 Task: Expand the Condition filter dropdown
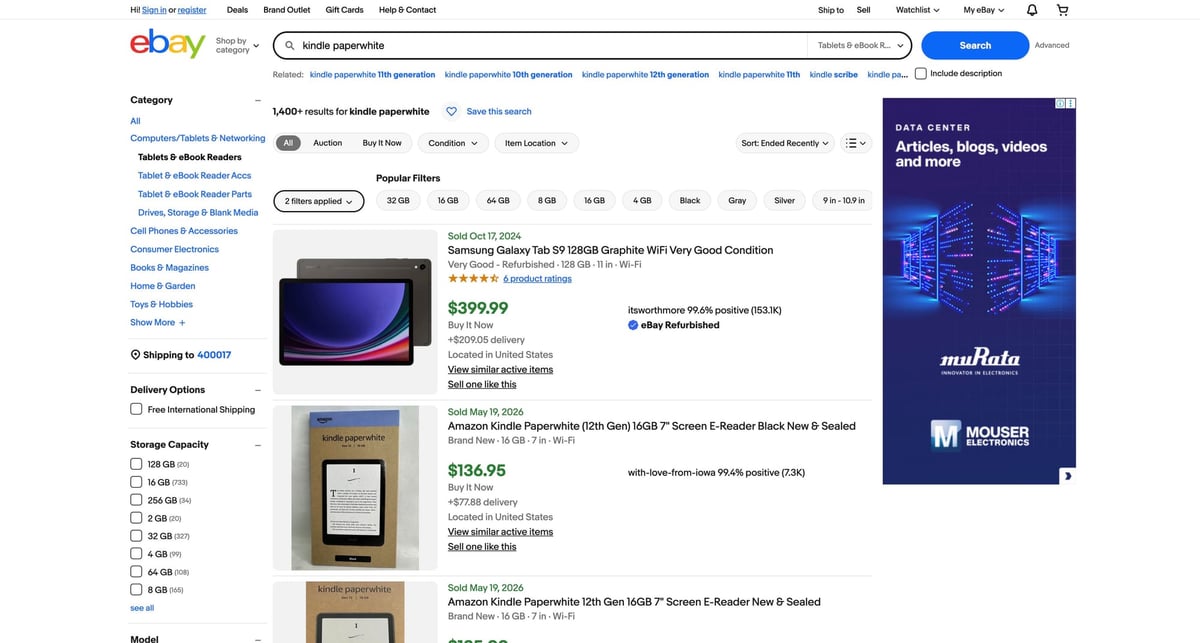pos(453,143)
